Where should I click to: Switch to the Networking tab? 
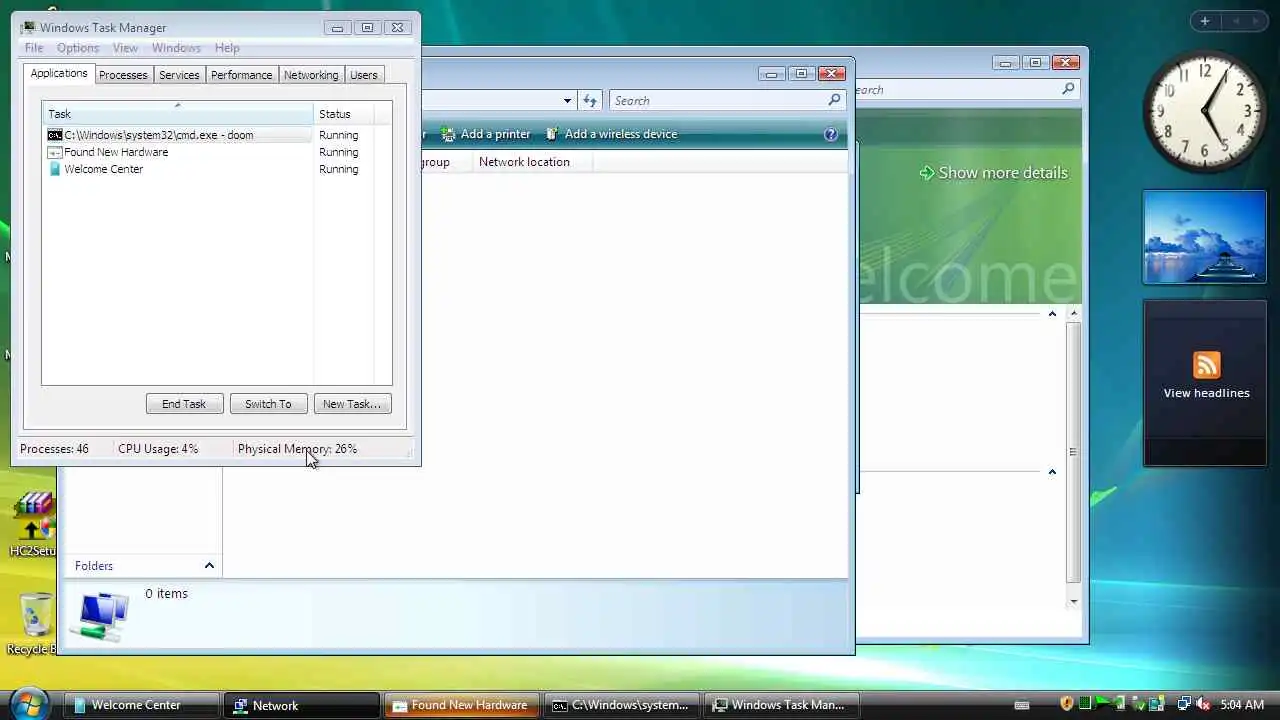click(x=311, y=75)
